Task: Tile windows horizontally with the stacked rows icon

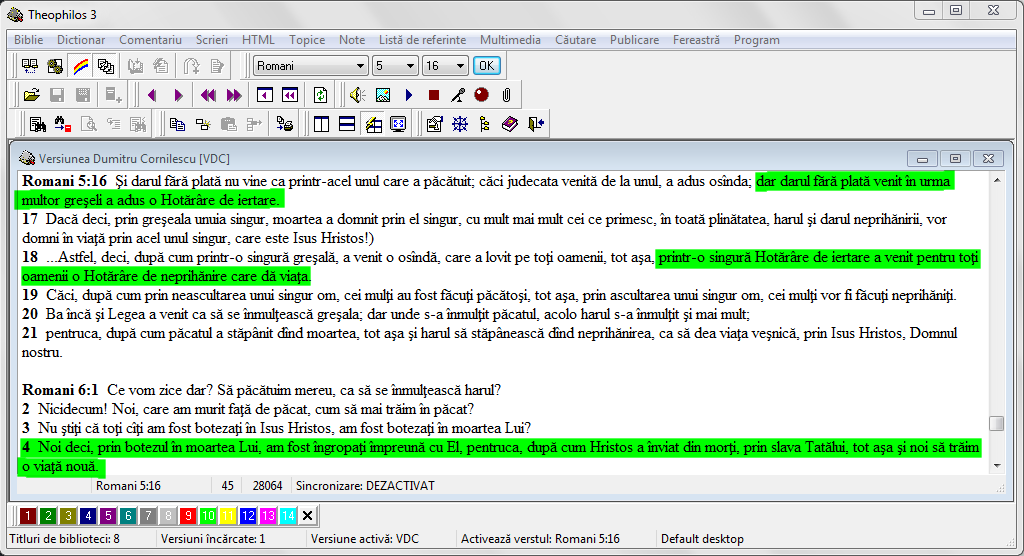Action: point(347,124)
